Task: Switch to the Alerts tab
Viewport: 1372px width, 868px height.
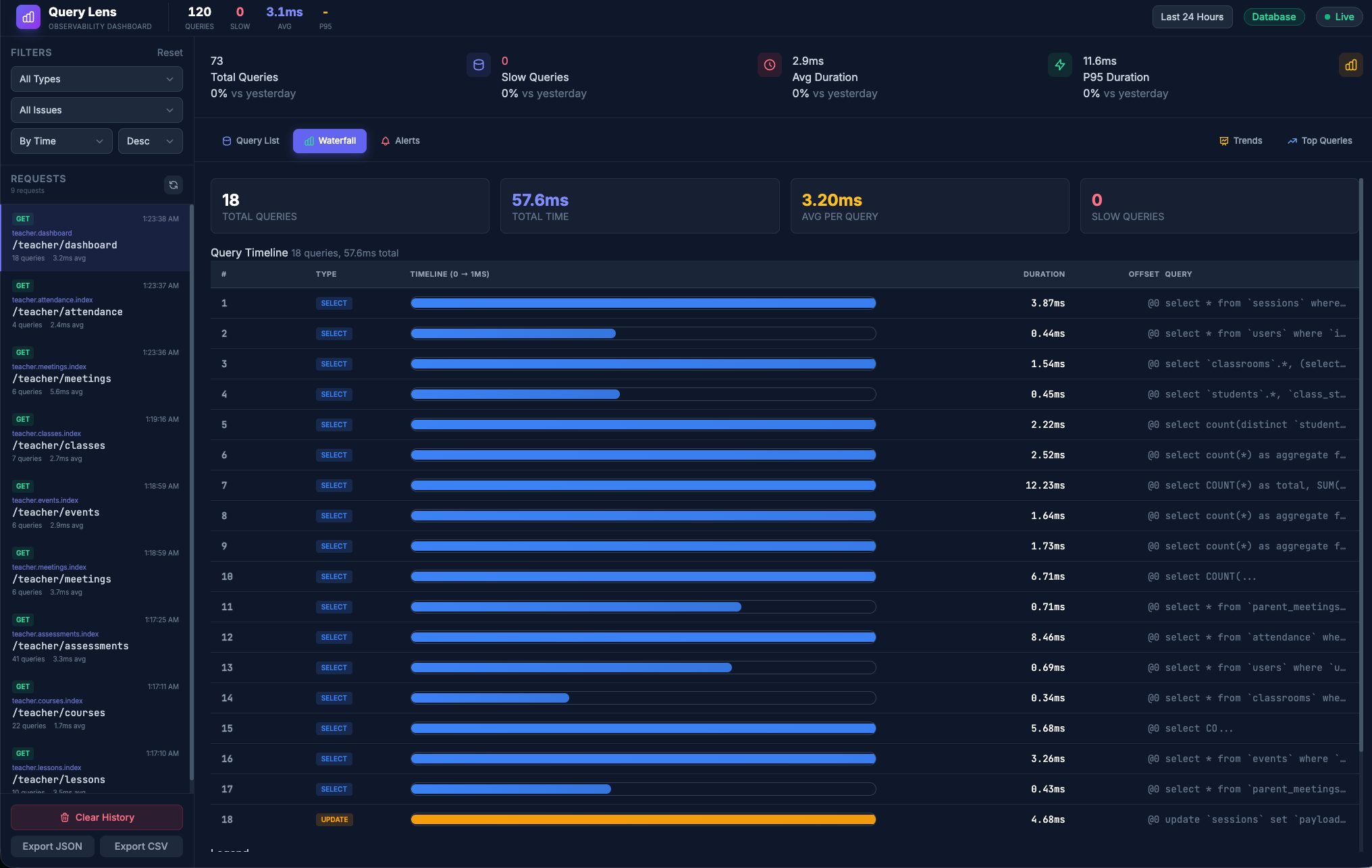Action: (400, 141)
